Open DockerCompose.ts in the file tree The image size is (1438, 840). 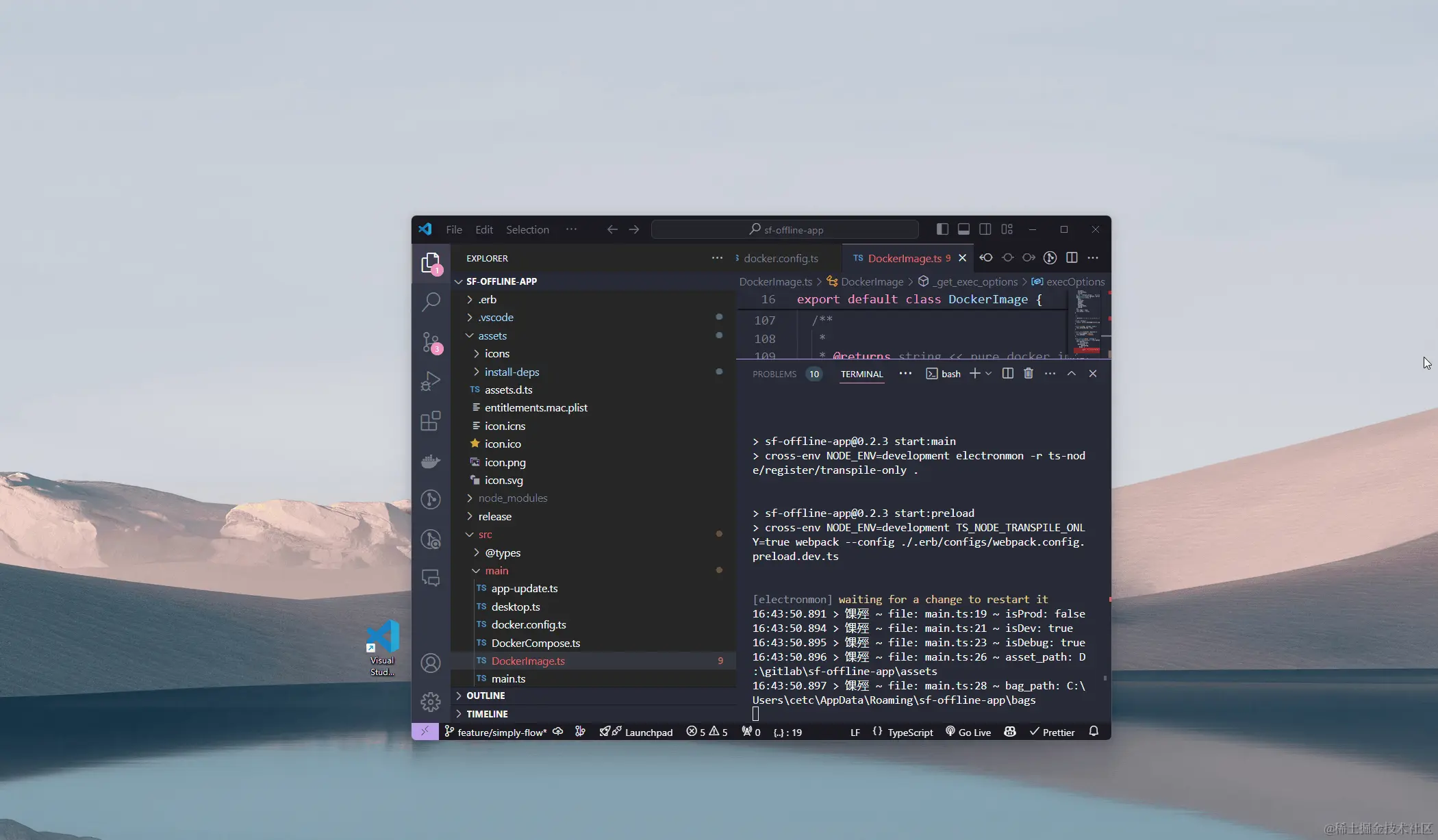[594, 643]
